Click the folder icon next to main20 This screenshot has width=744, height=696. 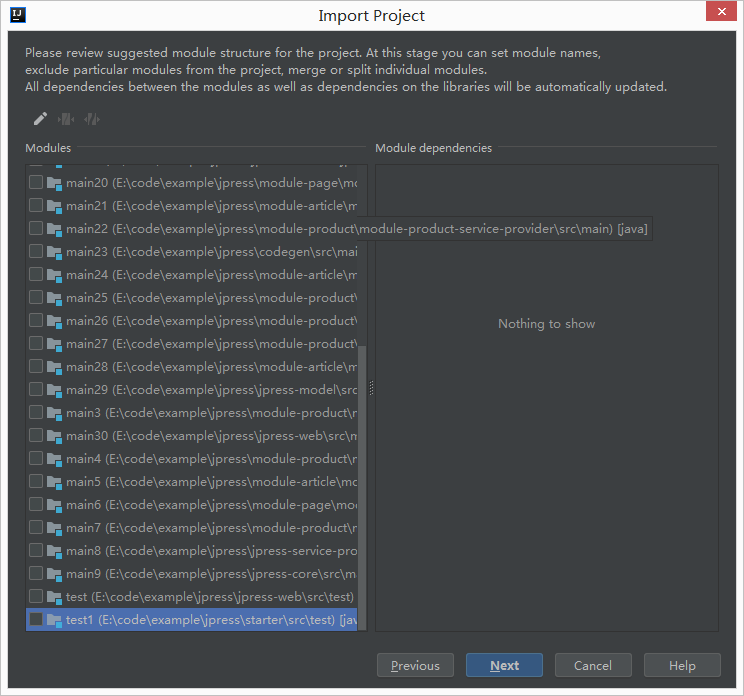pyautogui.click(x=54, y=183)
